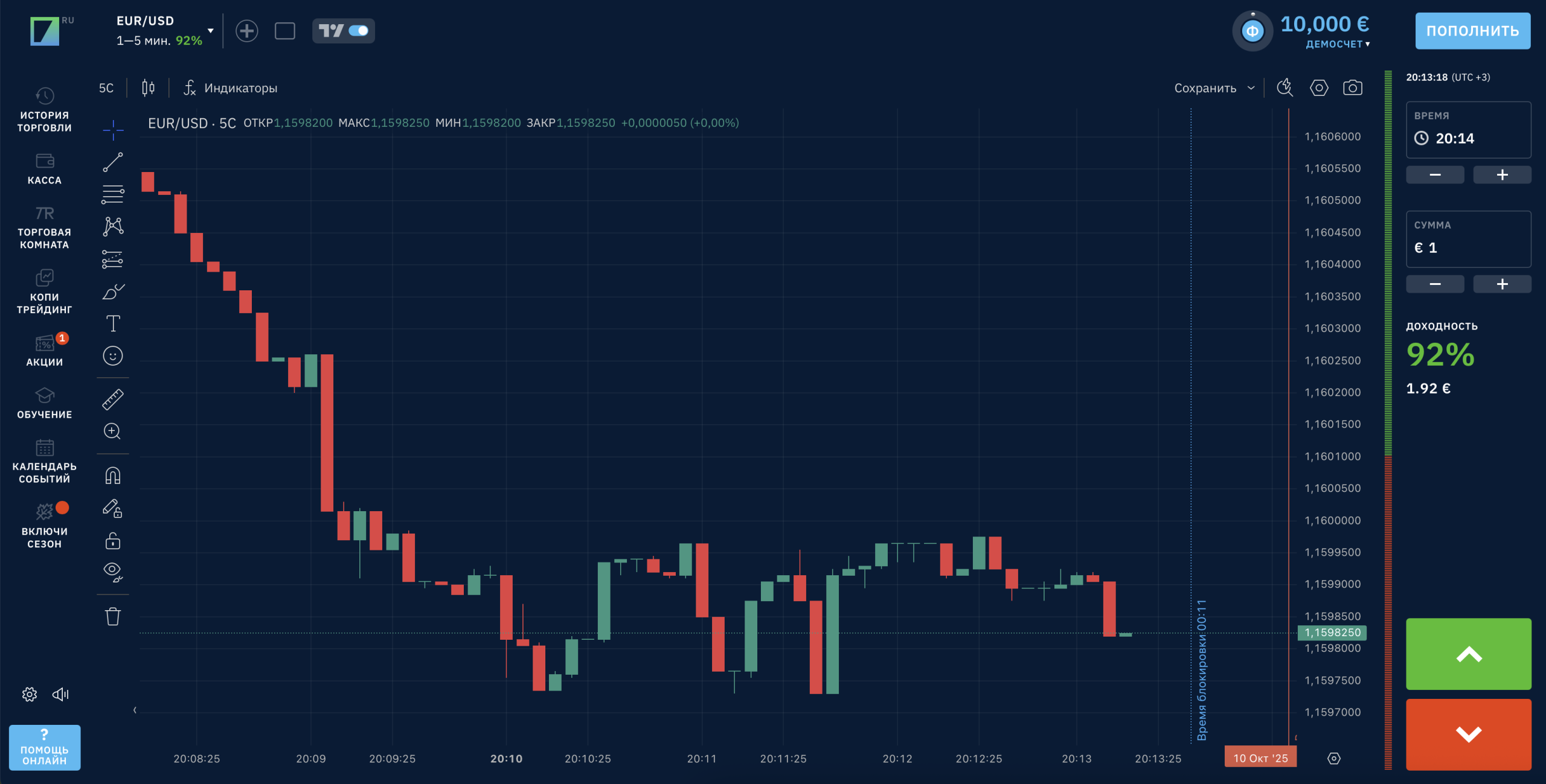
Task: Expand the Сохранить dropdown arrow
Action: coord(1251,88)
